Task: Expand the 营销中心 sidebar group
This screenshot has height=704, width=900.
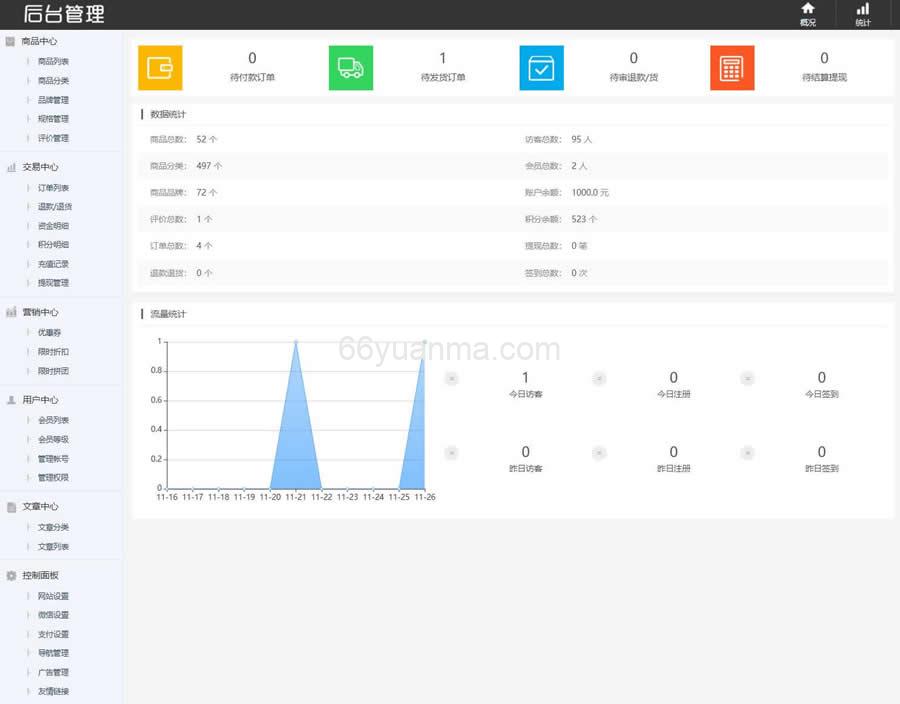Action: (x=40, y=313)
